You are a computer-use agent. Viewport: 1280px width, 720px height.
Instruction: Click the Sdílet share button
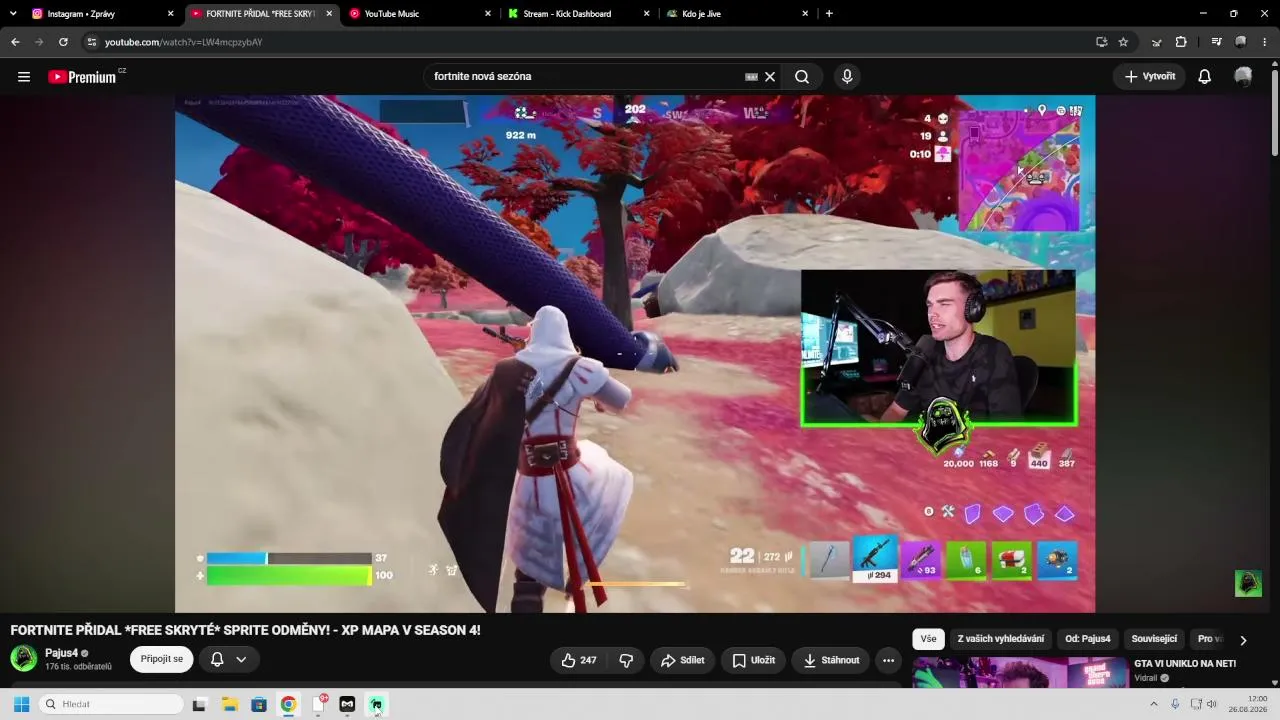click(681, 660)
